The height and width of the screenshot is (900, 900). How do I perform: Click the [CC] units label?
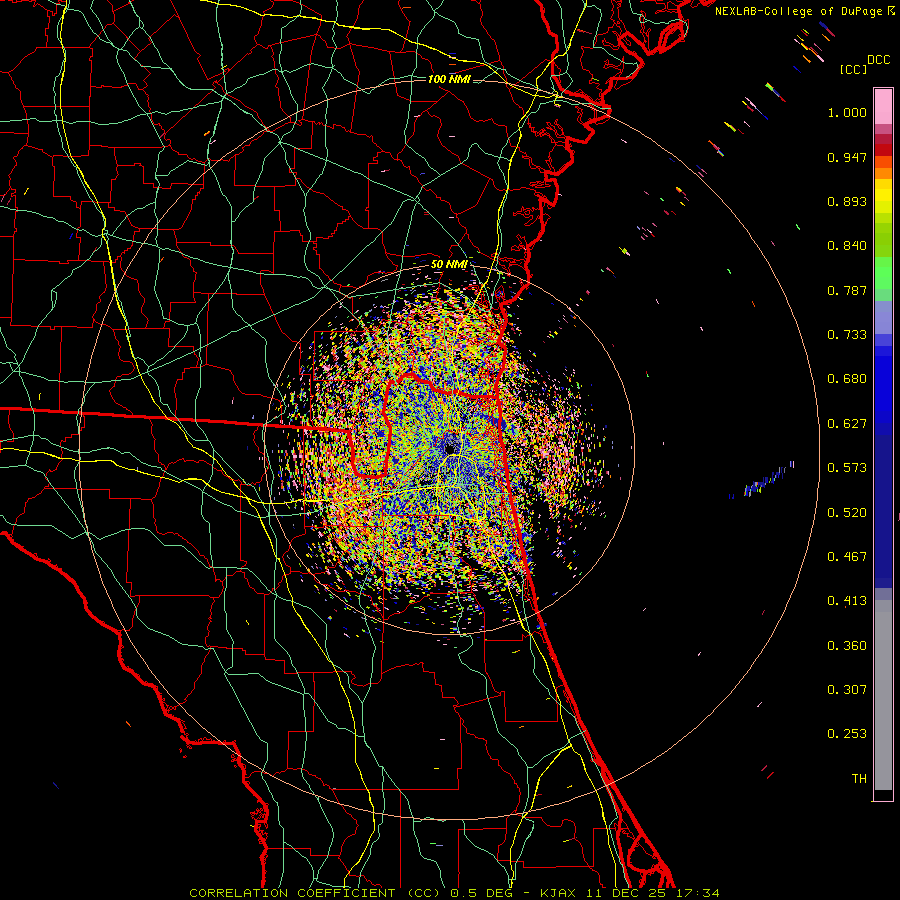pos(853,69)
